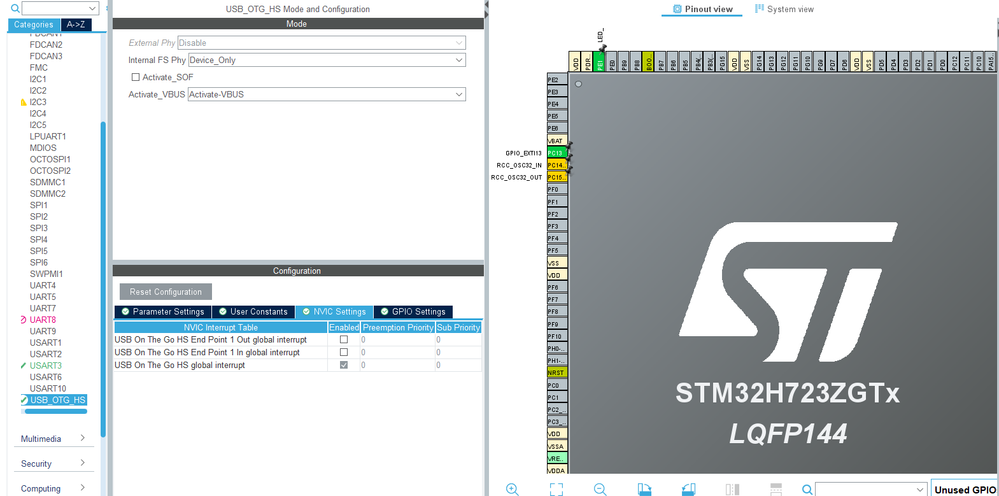Rotate the chip clockwise icon
Viewport: 999px width, 496px height.
644,489
